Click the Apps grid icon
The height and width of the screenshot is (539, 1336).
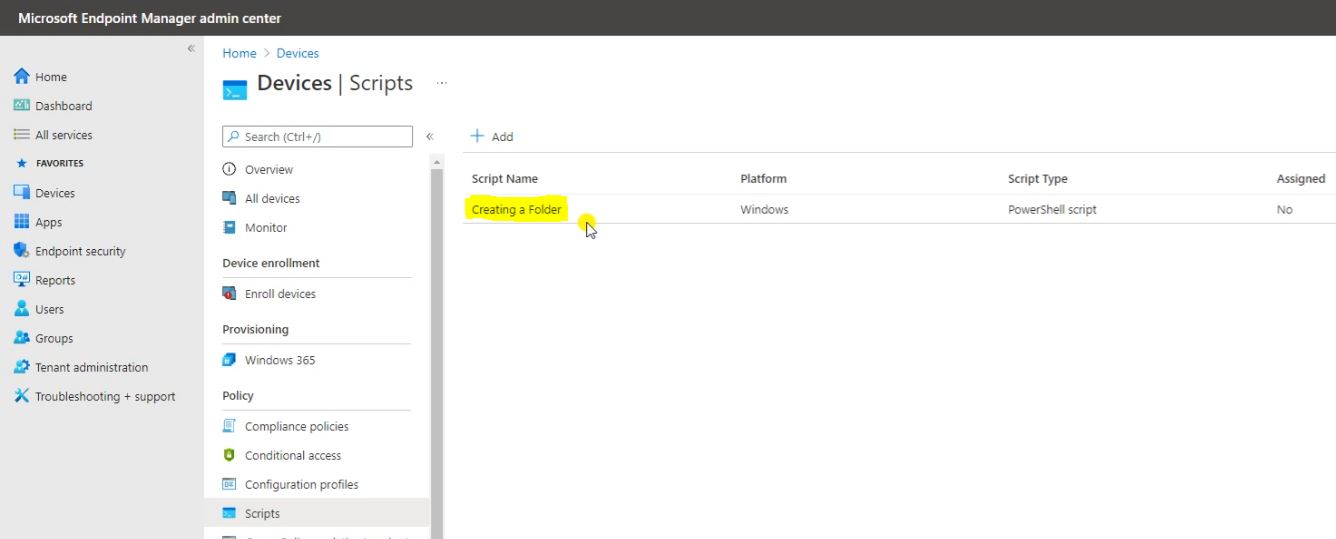(x=21, y=222)
